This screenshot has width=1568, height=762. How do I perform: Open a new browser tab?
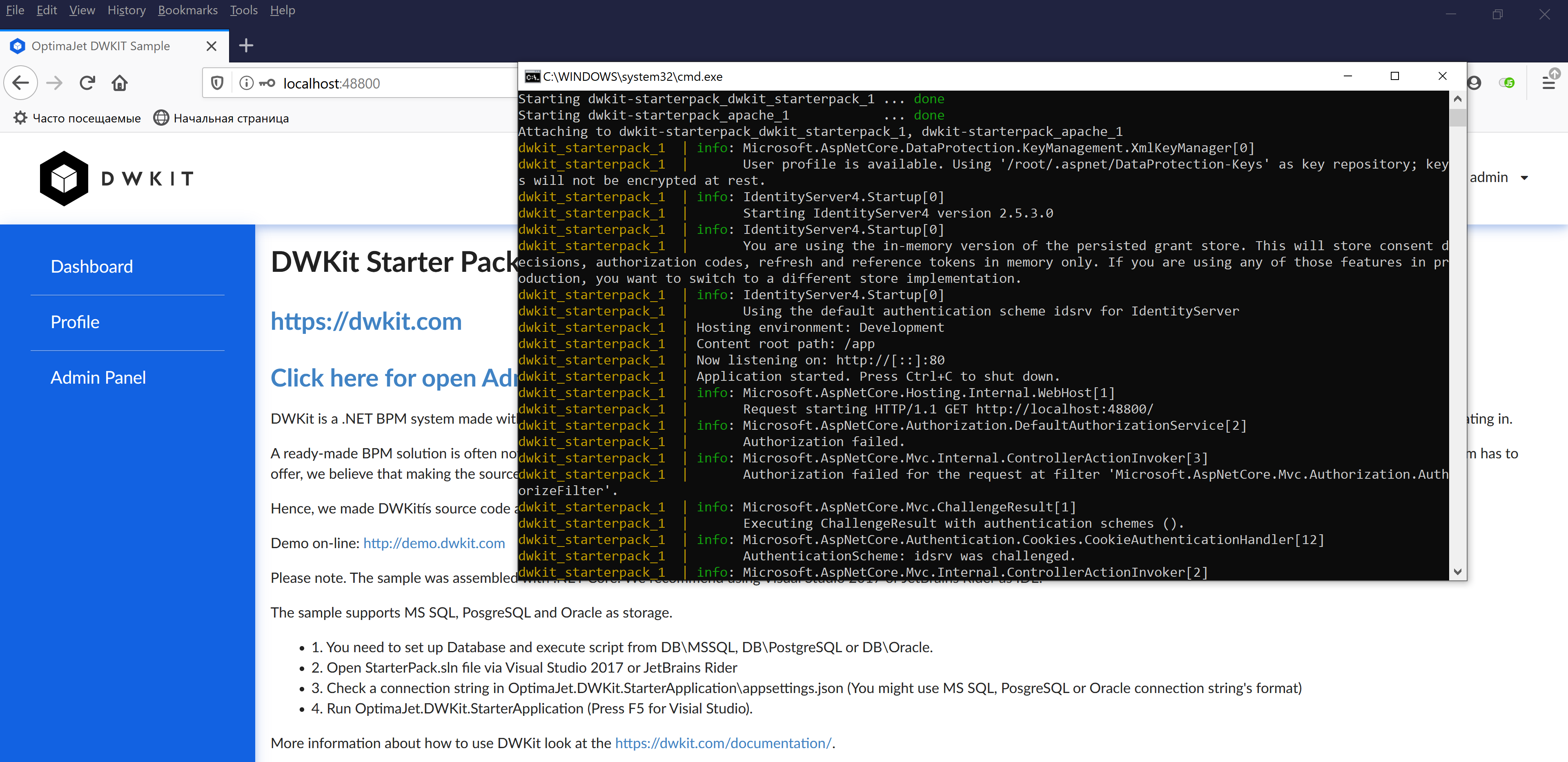[246, 46]
